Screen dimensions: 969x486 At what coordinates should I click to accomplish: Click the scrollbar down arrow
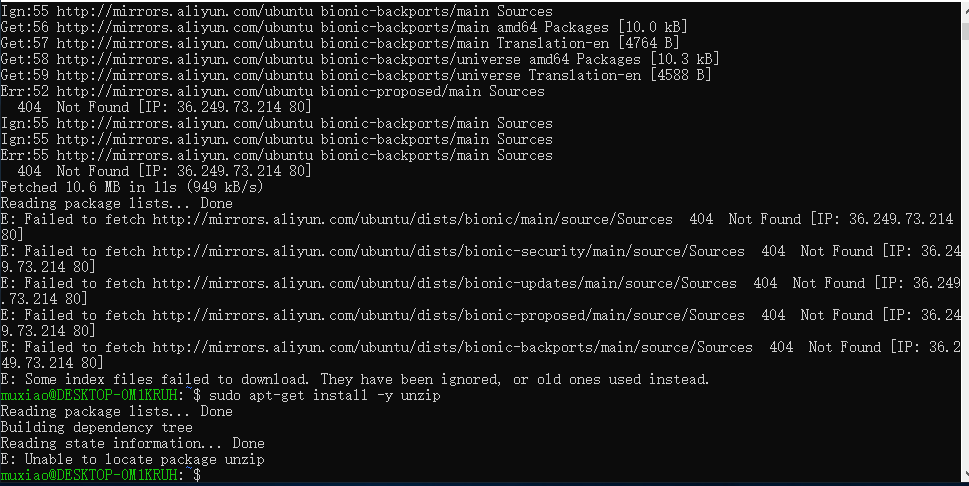pos(966,477)
